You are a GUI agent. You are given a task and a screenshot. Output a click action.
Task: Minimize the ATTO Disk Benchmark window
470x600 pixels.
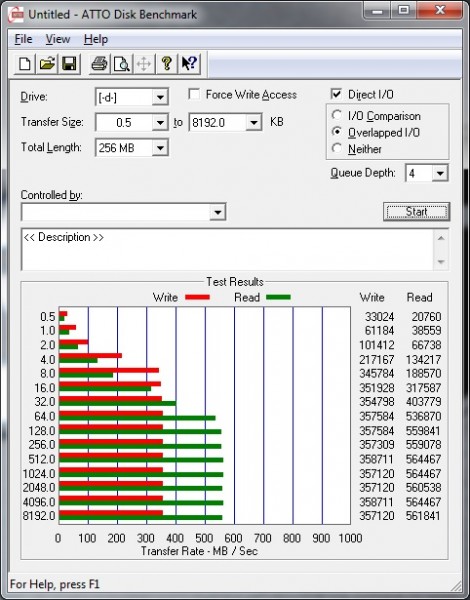[377, 11]
